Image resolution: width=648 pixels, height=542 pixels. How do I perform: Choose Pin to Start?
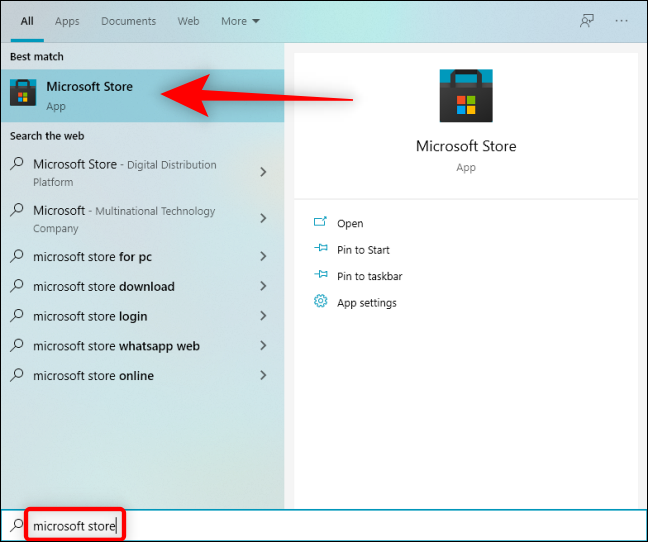[363, 250]
